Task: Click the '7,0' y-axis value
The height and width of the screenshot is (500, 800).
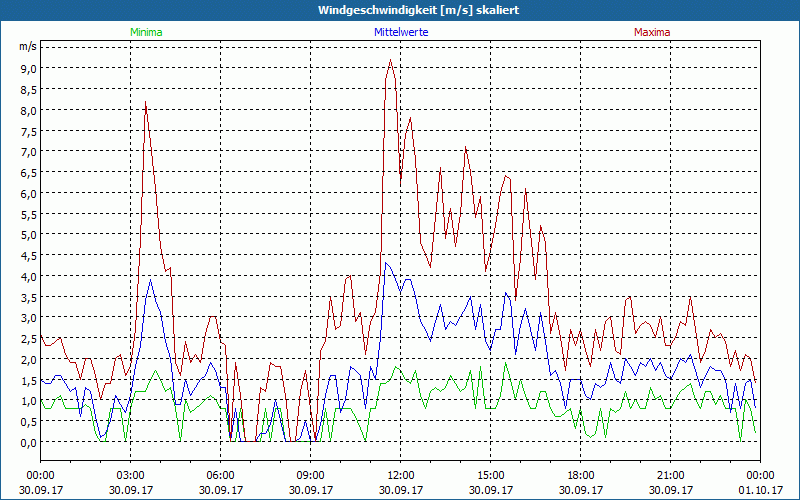Action: tap(29, 152)
